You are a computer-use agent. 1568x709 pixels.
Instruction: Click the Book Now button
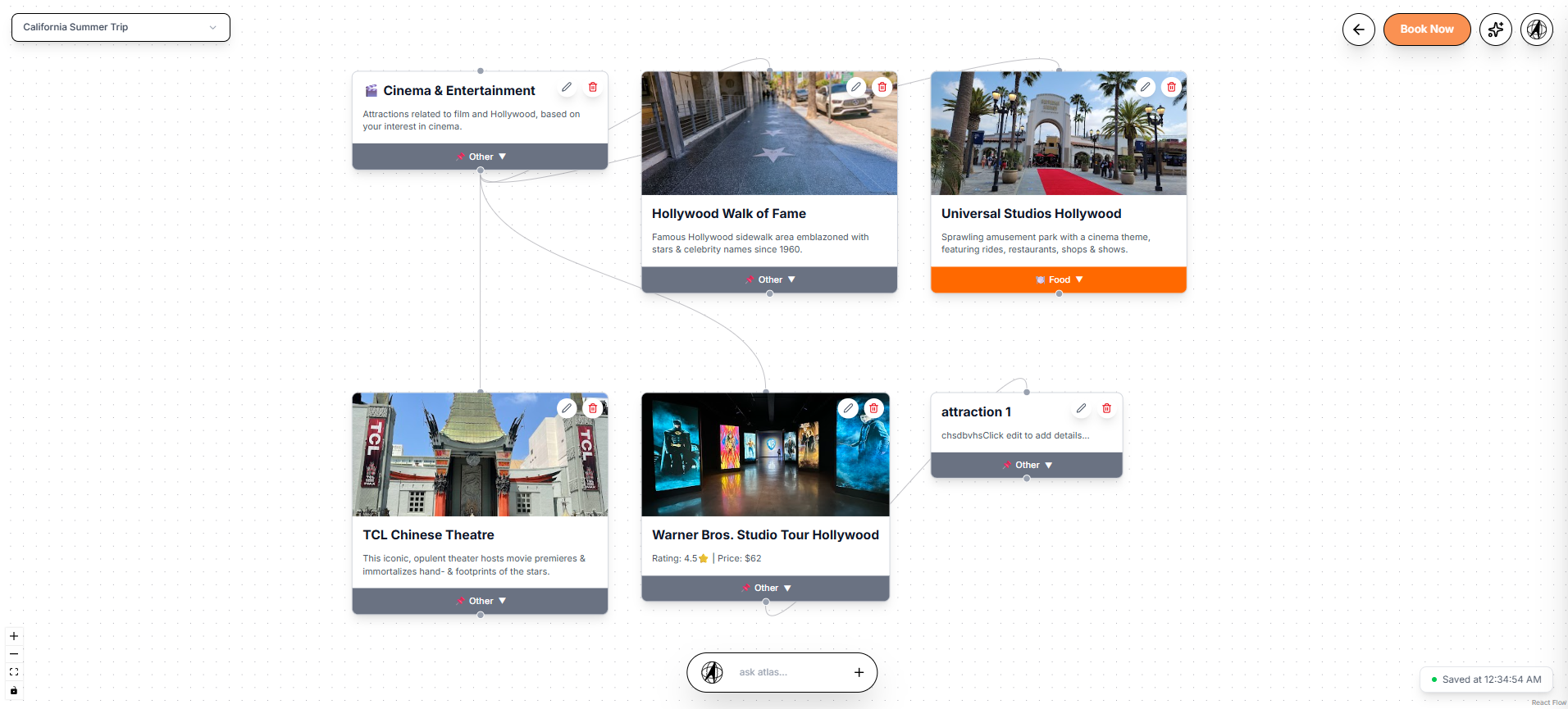(x=1427, y=30)
